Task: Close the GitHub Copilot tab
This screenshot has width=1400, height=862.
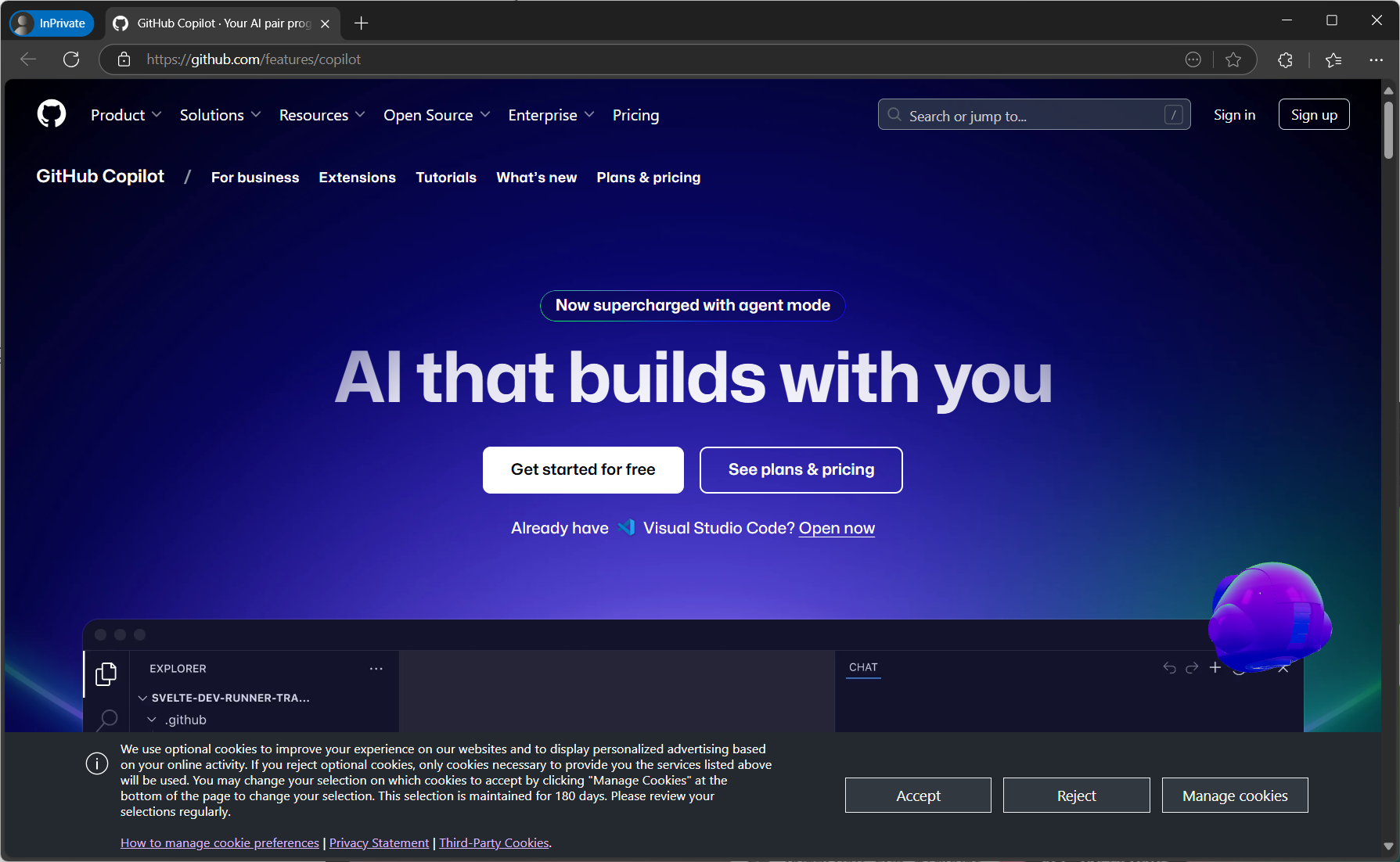Action: [x=326, y=23]
